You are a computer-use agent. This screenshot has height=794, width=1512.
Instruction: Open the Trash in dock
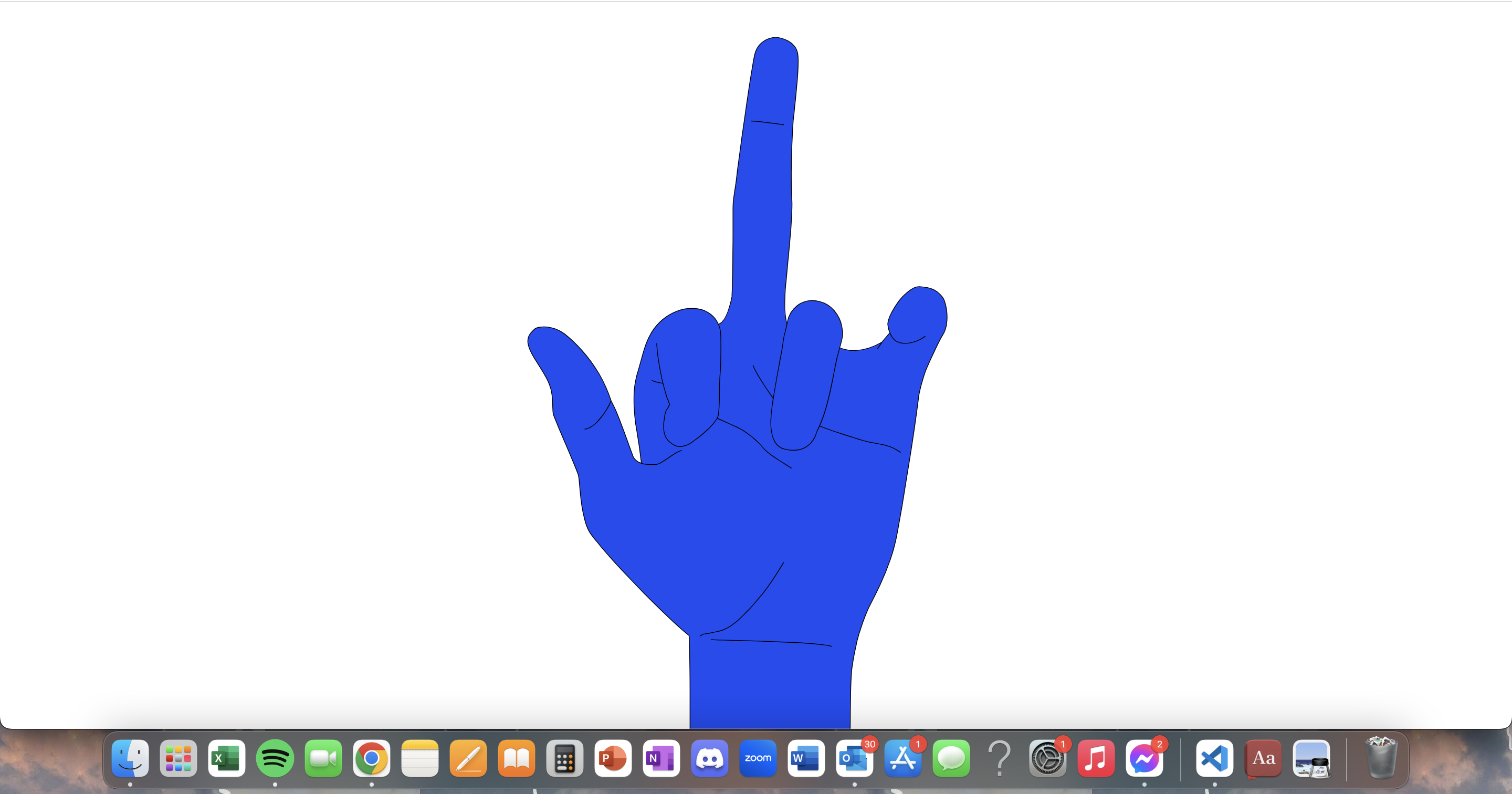point(1381,758)
